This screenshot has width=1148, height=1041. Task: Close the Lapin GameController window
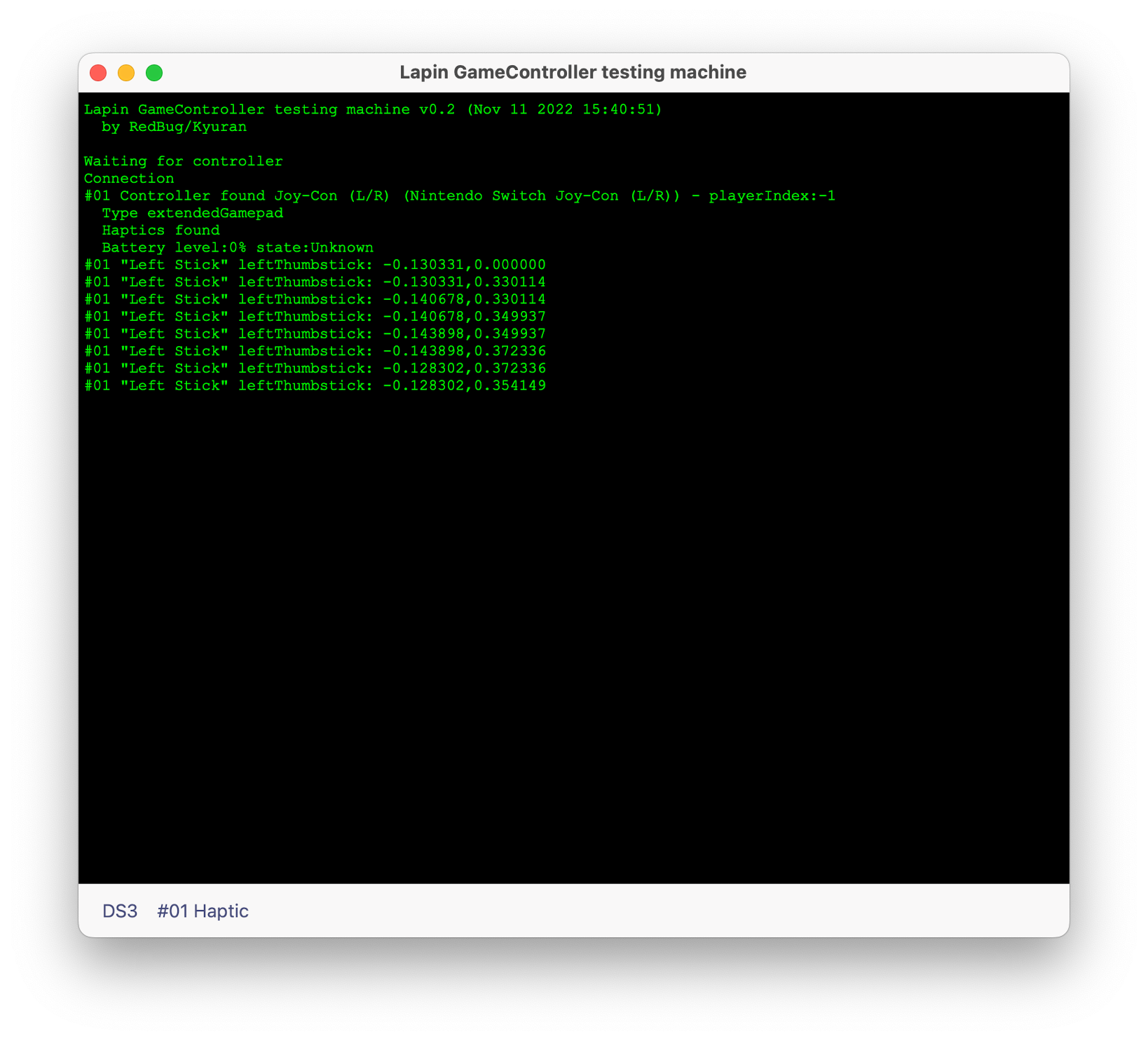click(98, 73)
